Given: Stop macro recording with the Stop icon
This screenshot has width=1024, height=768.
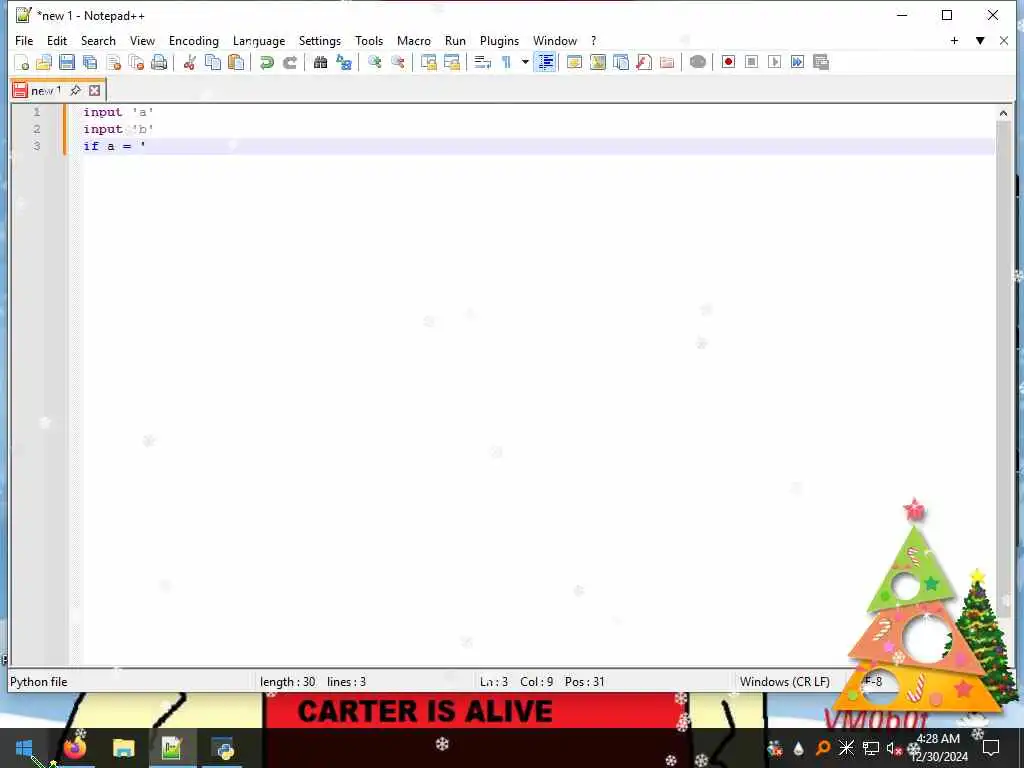Looking at the screenshot, I should 751,62.
